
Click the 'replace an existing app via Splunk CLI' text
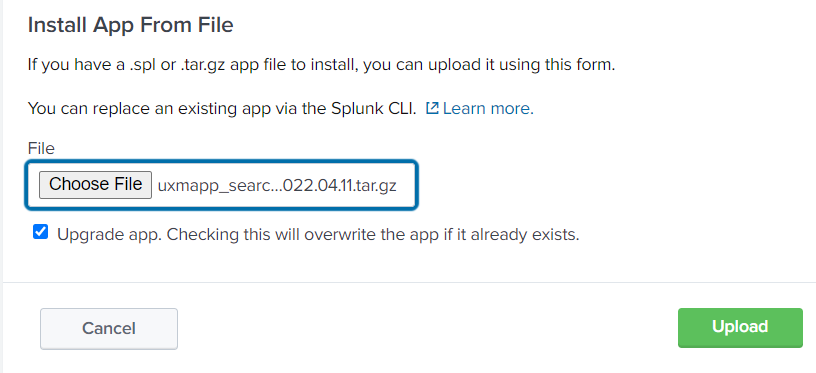click(x=222, y=109)
